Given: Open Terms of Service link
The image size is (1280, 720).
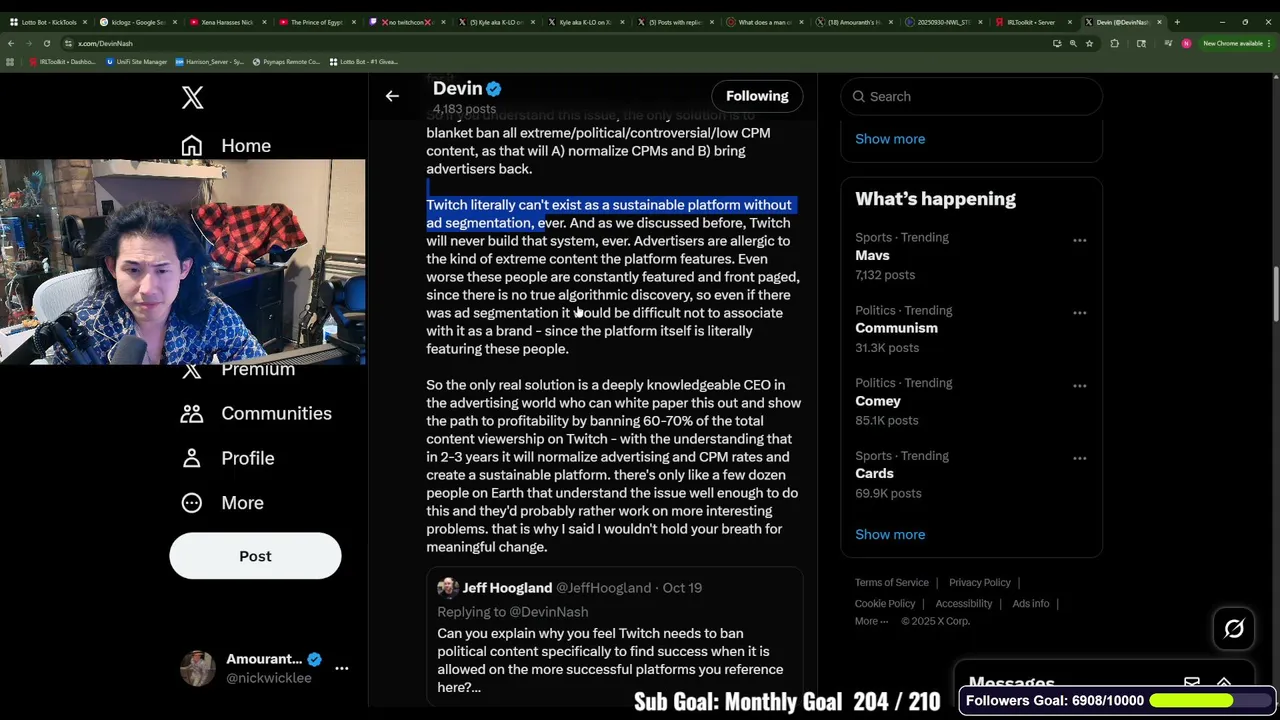Looking at the screenshot, I should pyautogui.click(x=892, y=583).
